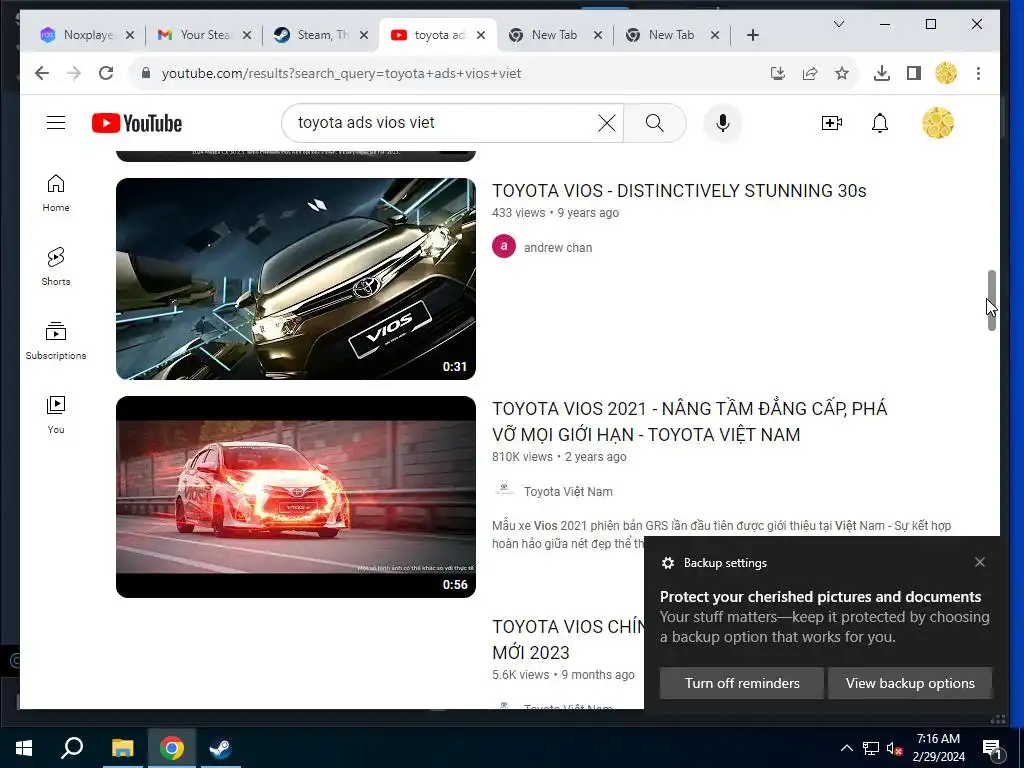Viewport: 1024px width, 768px height.
Task: Go forward in Chrome
Action: click(74, 73)
